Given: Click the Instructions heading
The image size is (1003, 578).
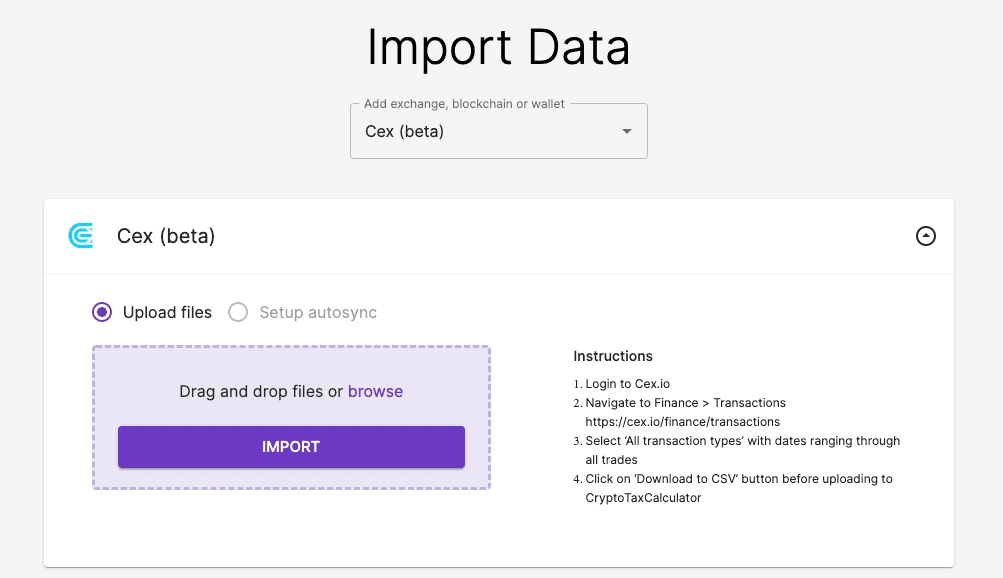Looking at the screenshot, I should pos(613,356).
